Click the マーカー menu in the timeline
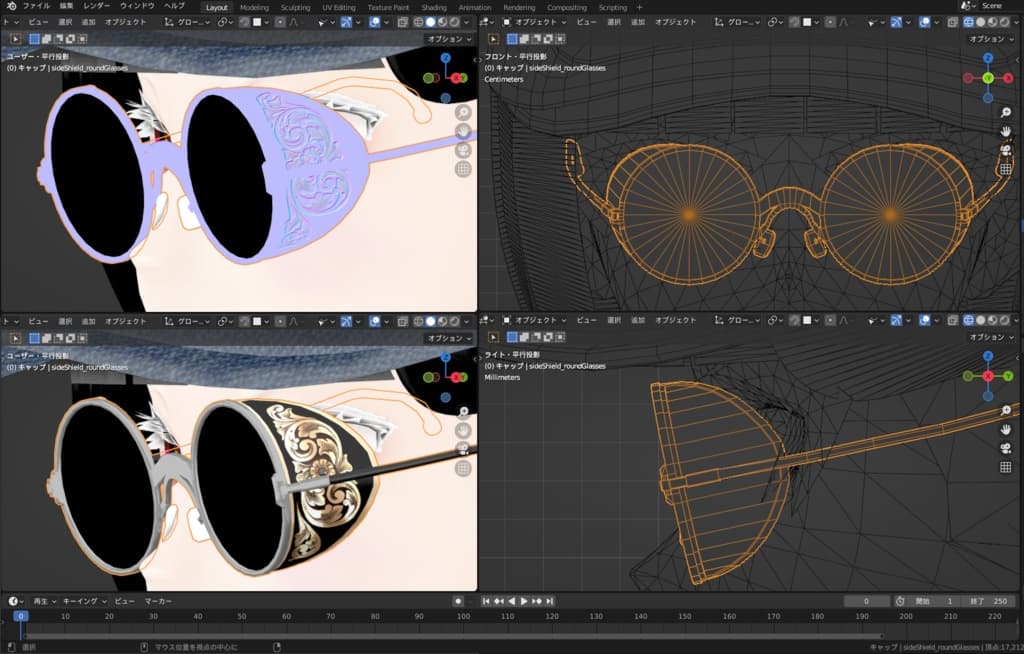 pos(158,601)
